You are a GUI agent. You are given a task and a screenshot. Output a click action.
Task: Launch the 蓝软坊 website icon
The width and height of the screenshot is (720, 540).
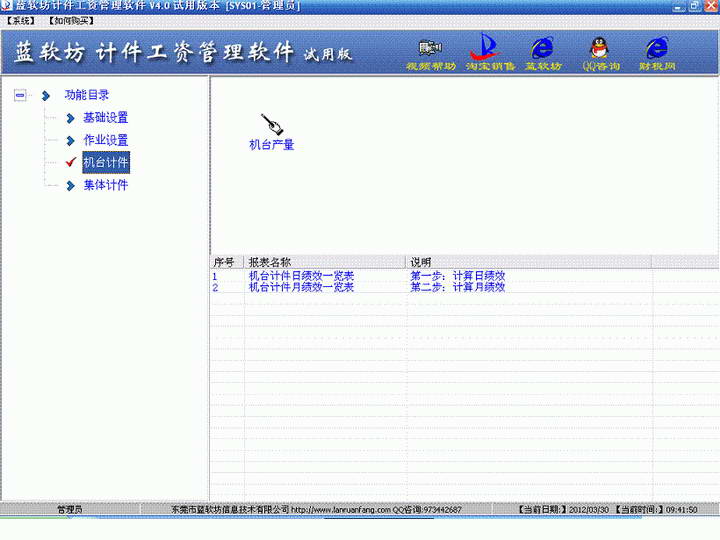tap(543, 53)
